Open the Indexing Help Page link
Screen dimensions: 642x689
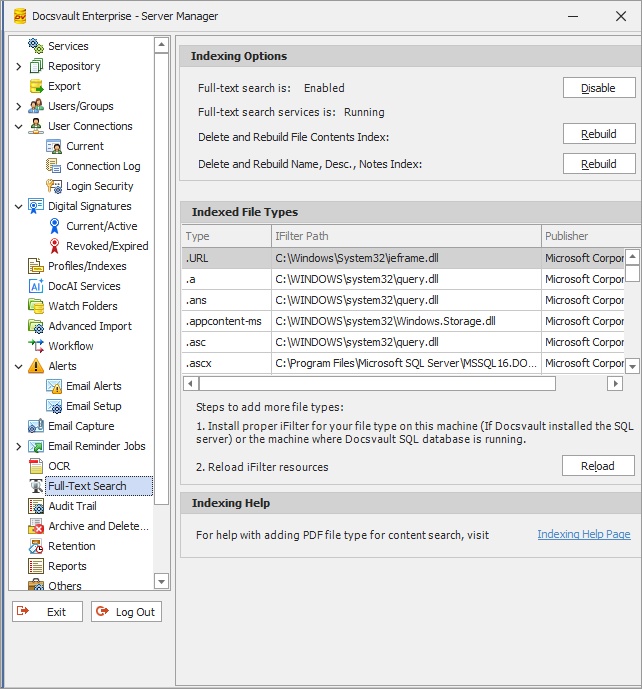coord(584,534)
